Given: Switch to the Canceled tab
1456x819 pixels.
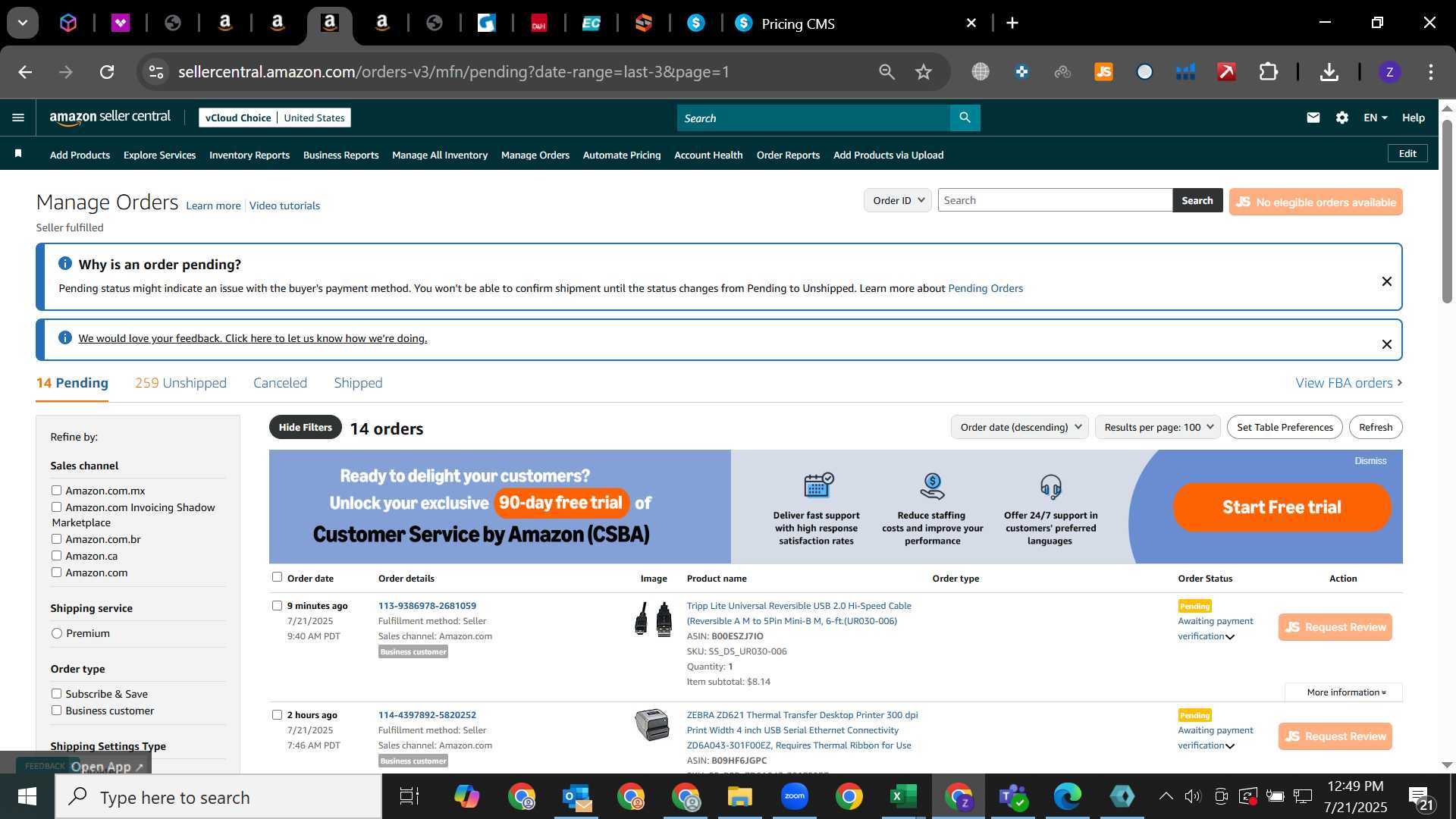Looking at the screenshot, I should click(x=280, y=383).
